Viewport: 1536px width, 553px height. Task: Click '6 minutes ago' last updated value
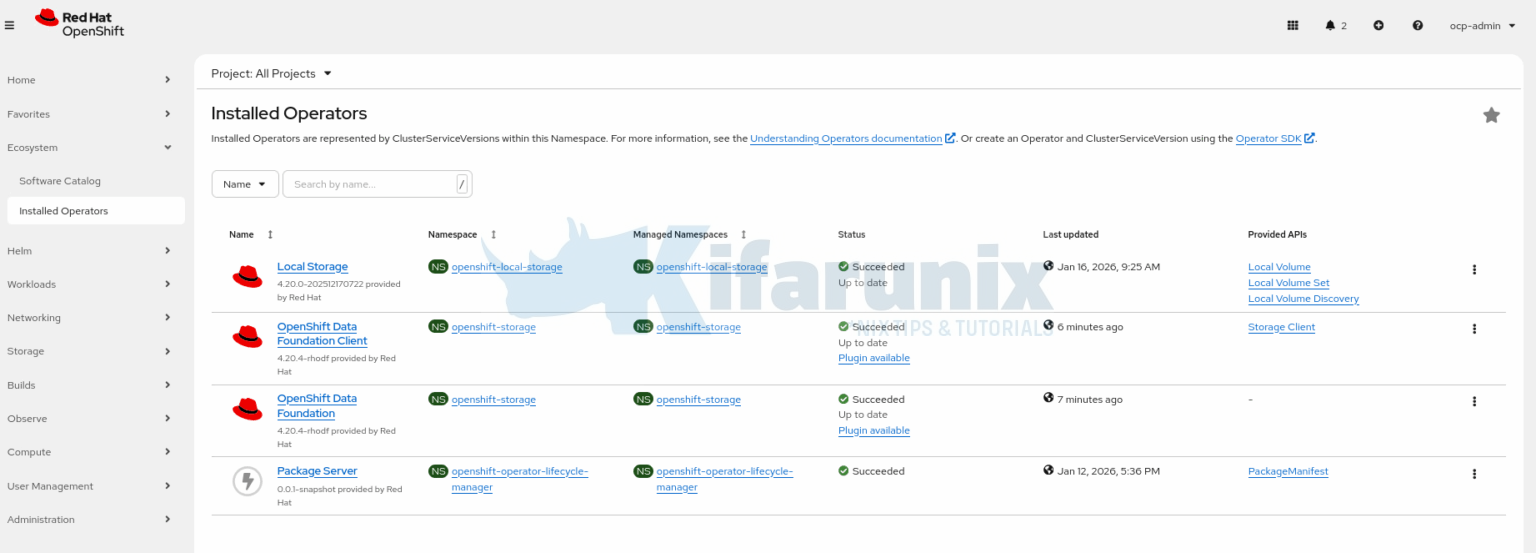point(1090,327)
